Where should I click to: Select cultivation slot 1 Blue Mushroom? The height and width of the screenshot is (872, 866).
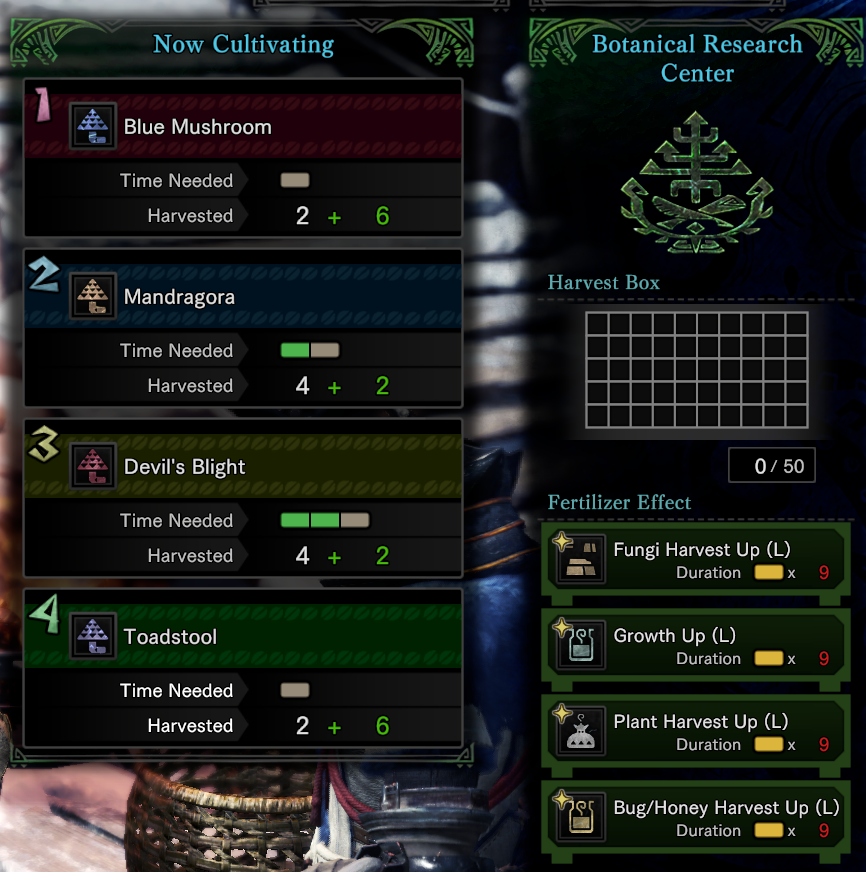pyautogui.click(x=243, y=158)
